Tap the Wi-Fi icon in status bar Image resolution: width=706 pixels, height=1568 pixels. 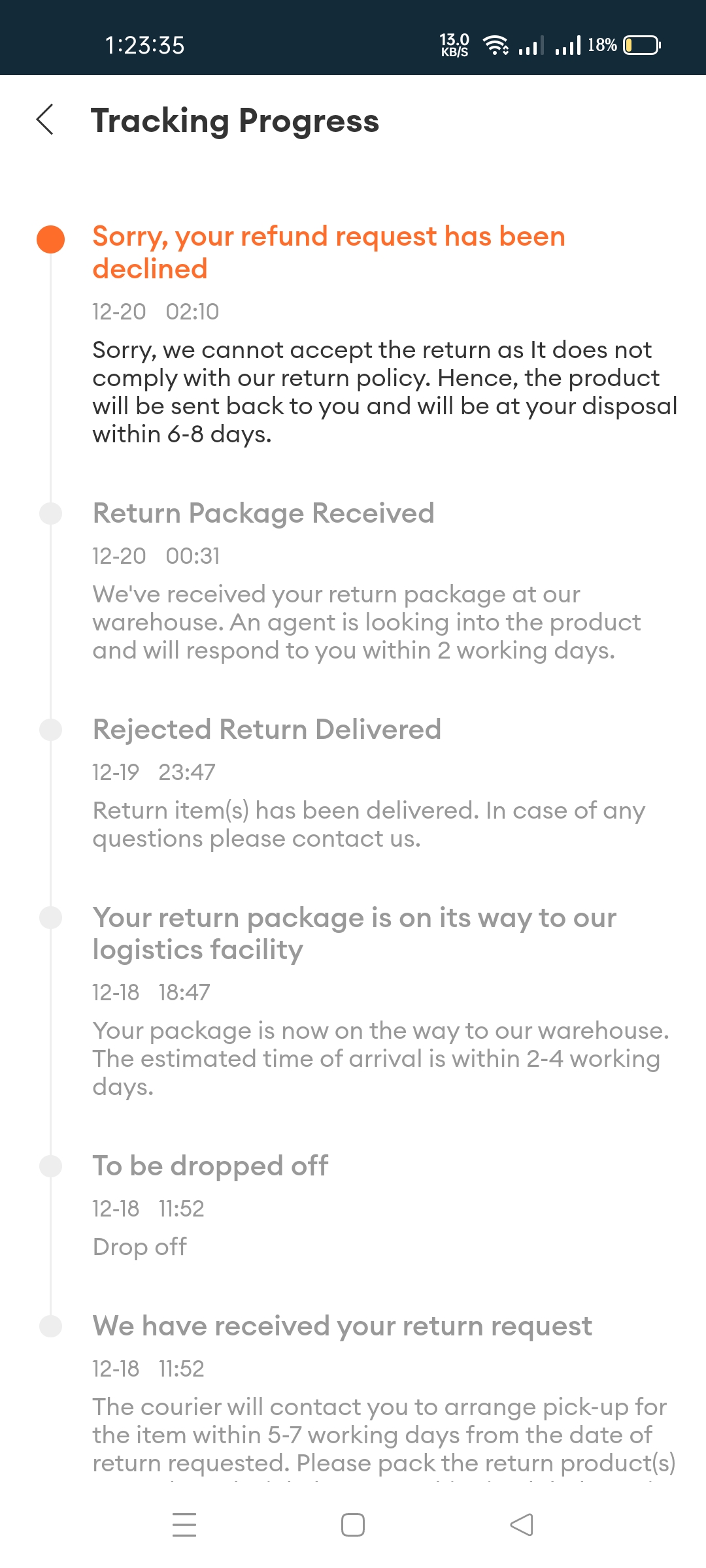tap(496, 45)
